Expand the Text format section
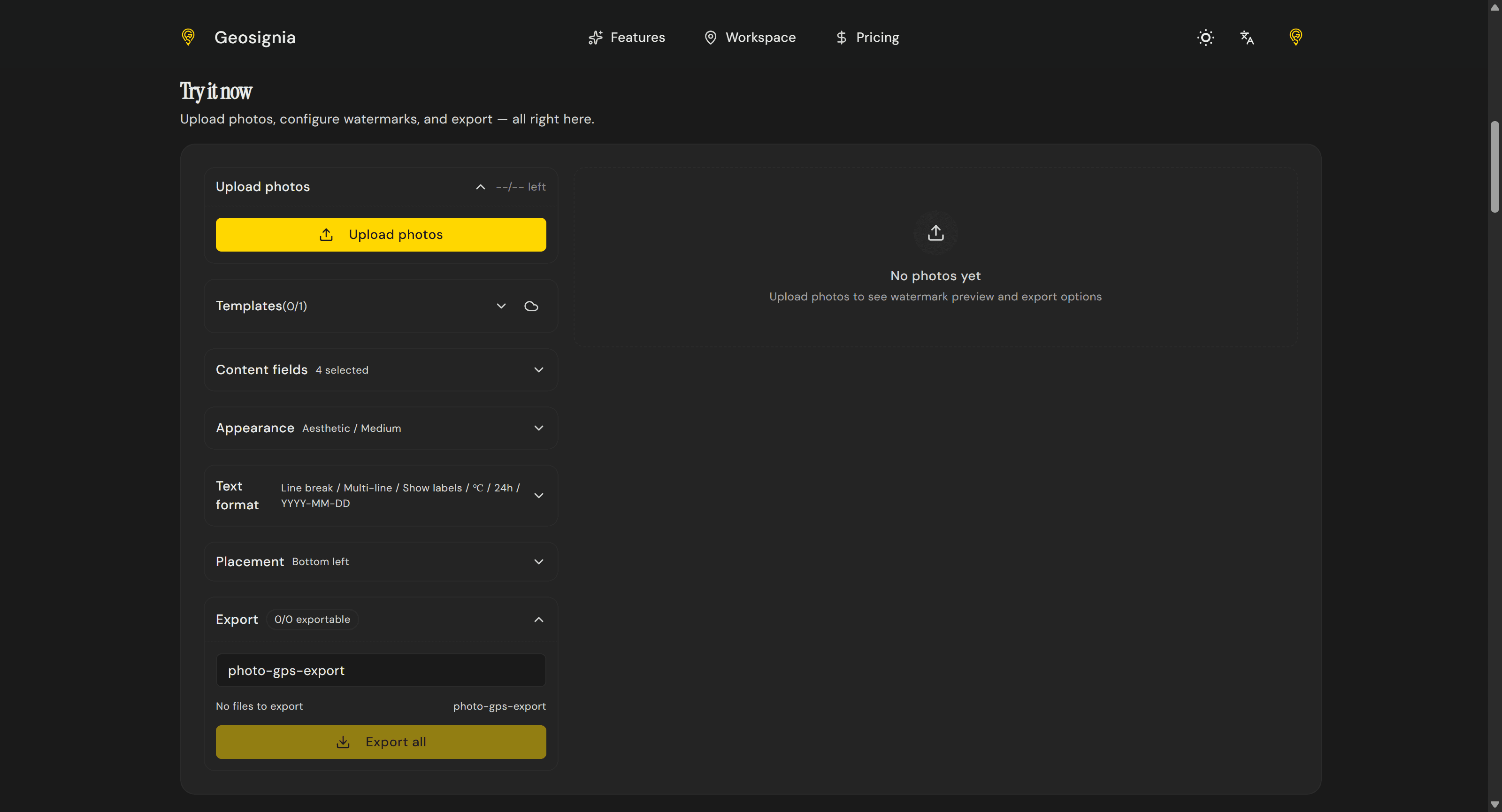 tap(538, 496)
